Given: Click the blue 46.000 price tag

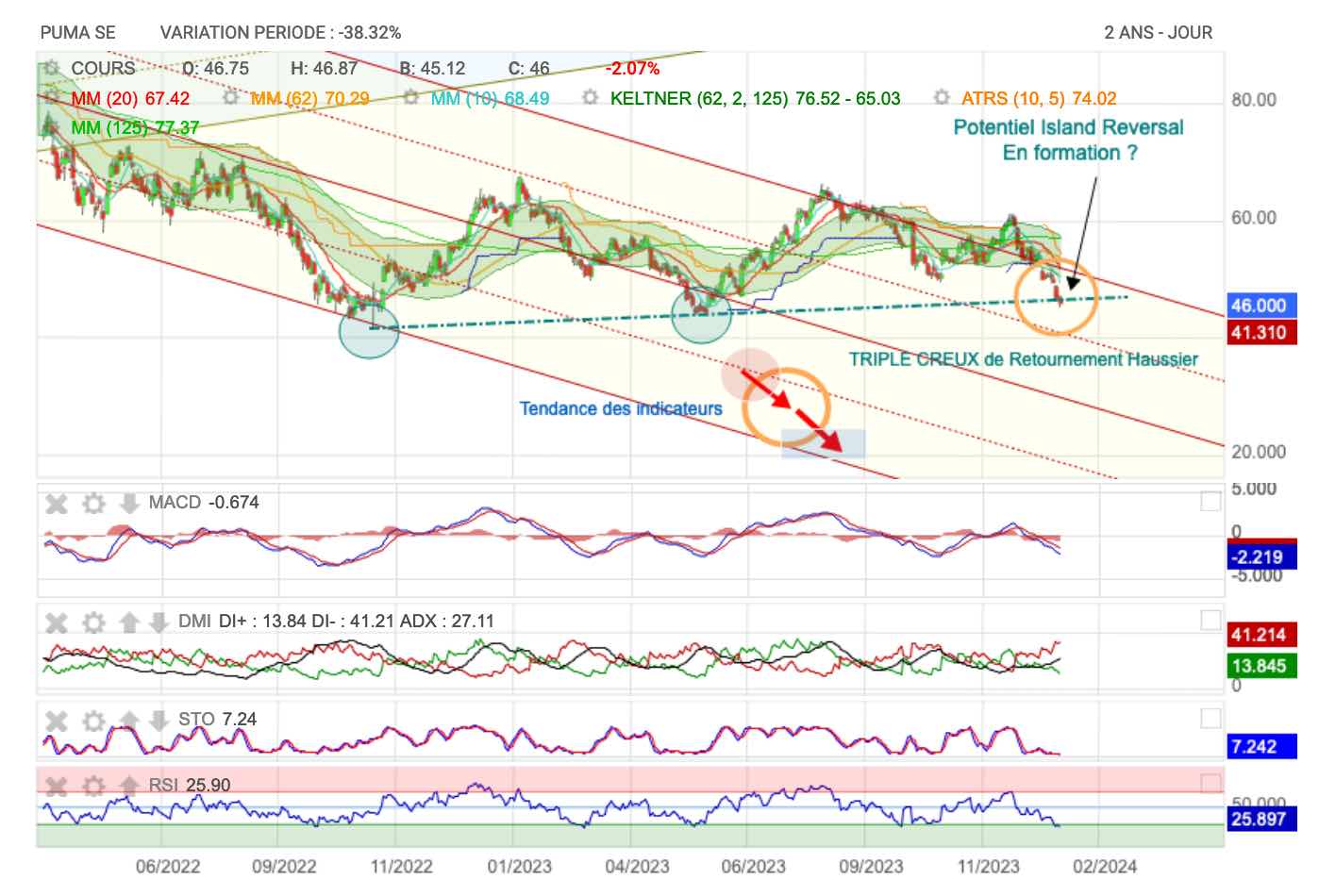Looking at the screenshot, I should [x=1261, y=305].
